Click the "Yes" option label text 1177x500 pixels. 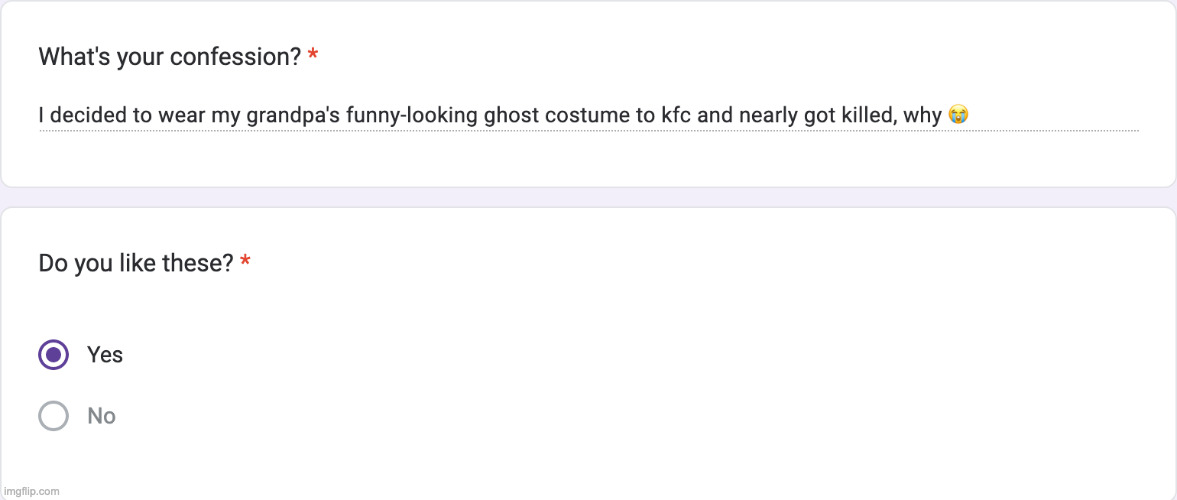tap(105, 355)
